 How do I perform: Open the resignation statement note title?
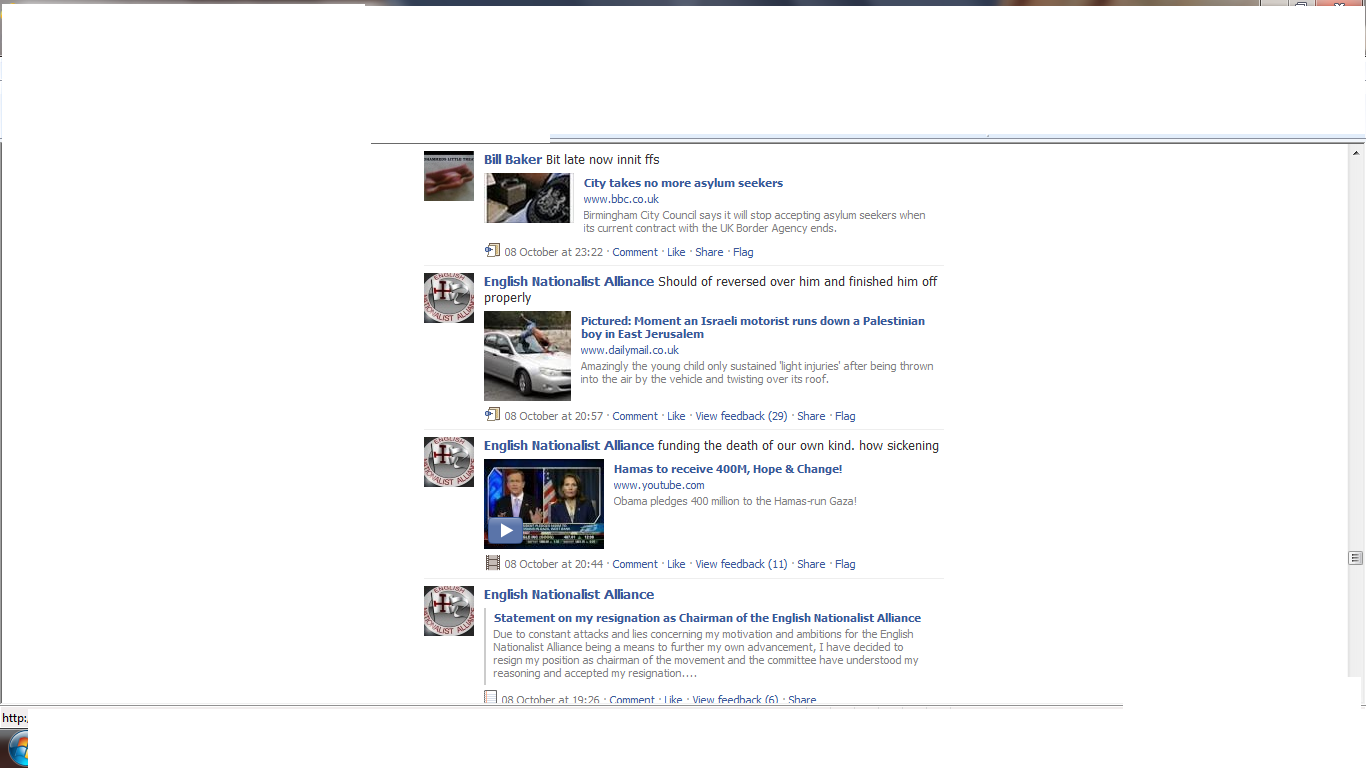click(707, 618)
